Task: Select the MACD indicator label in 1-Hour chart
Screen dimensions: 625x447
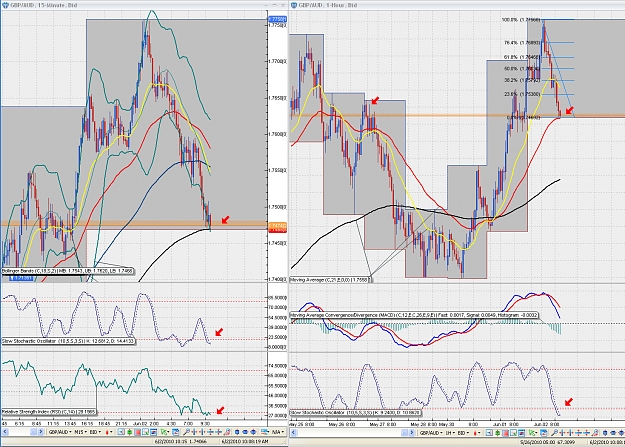Action: click(415, 315)
